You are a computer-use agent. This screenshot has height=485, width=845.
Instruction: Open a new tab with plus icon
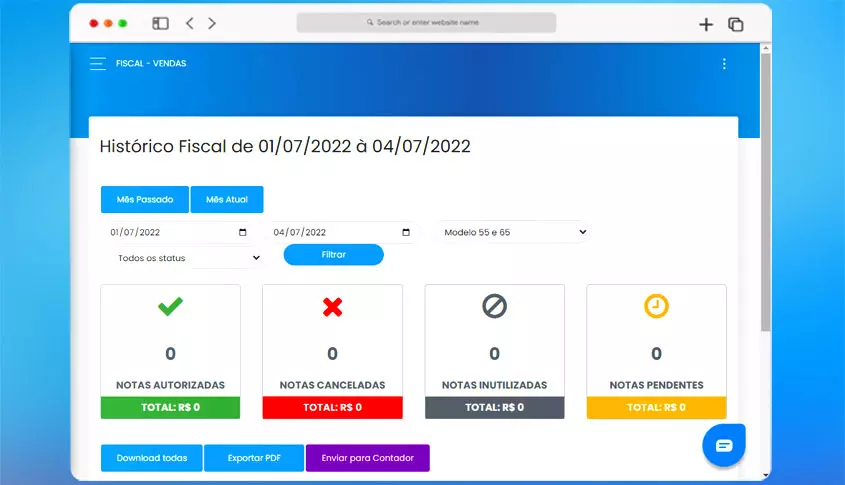point(706,24)
